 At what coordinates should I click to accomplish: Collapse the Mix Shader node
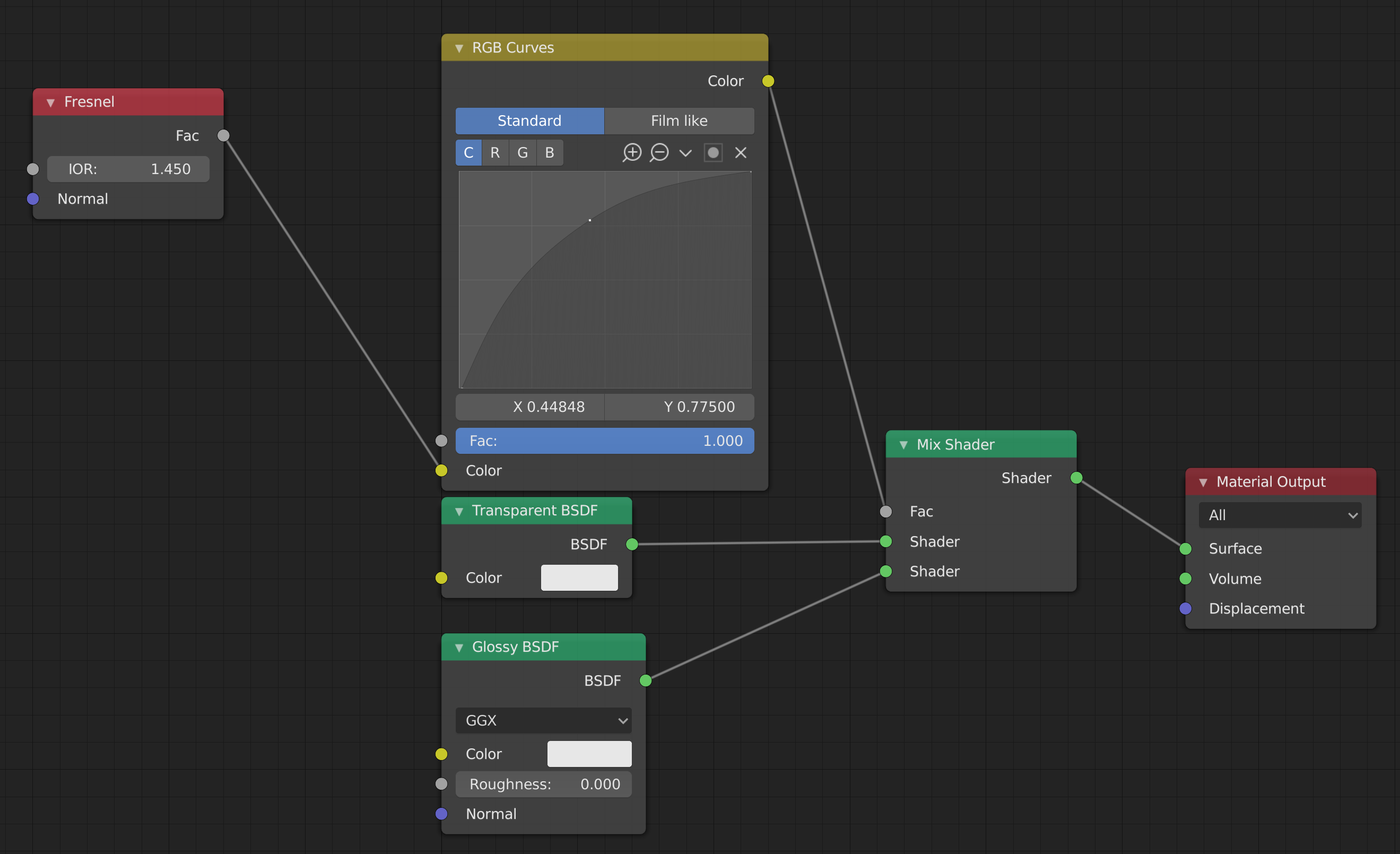[903, 445]
